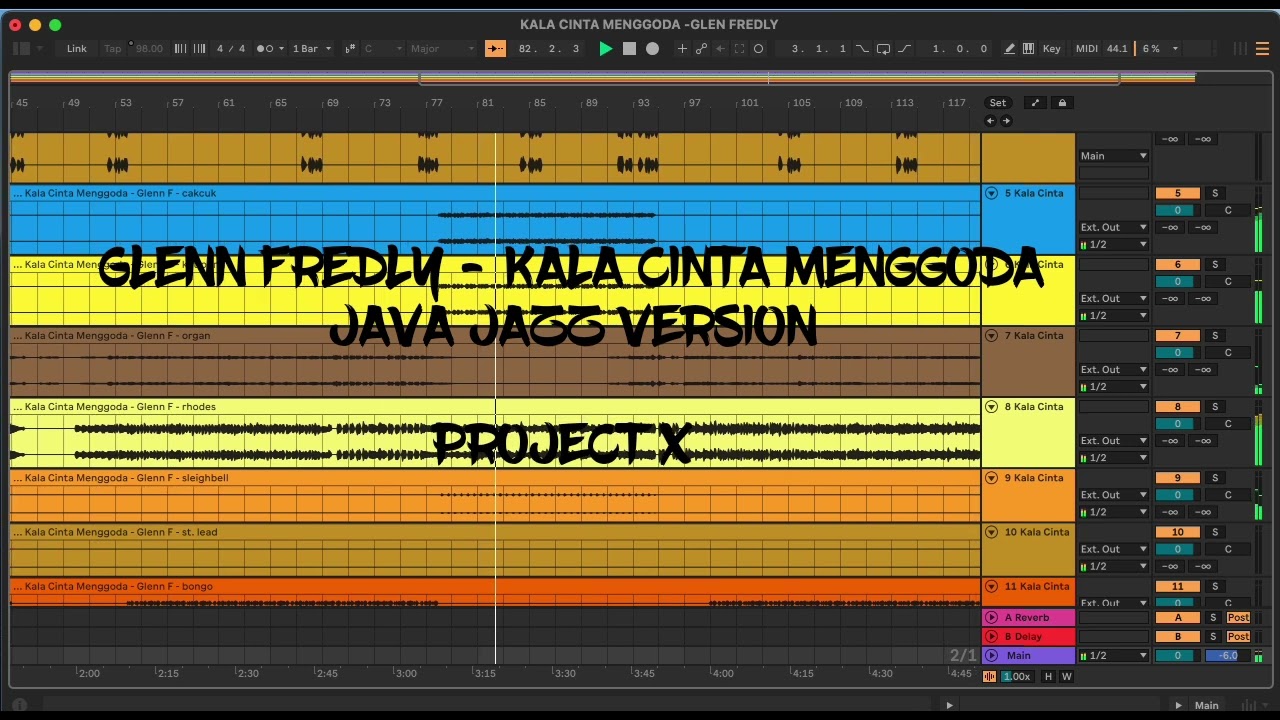The width and height of the screenshot is (1280, 720).
Task: Click the Set locator button
Action: coord(997,103)
